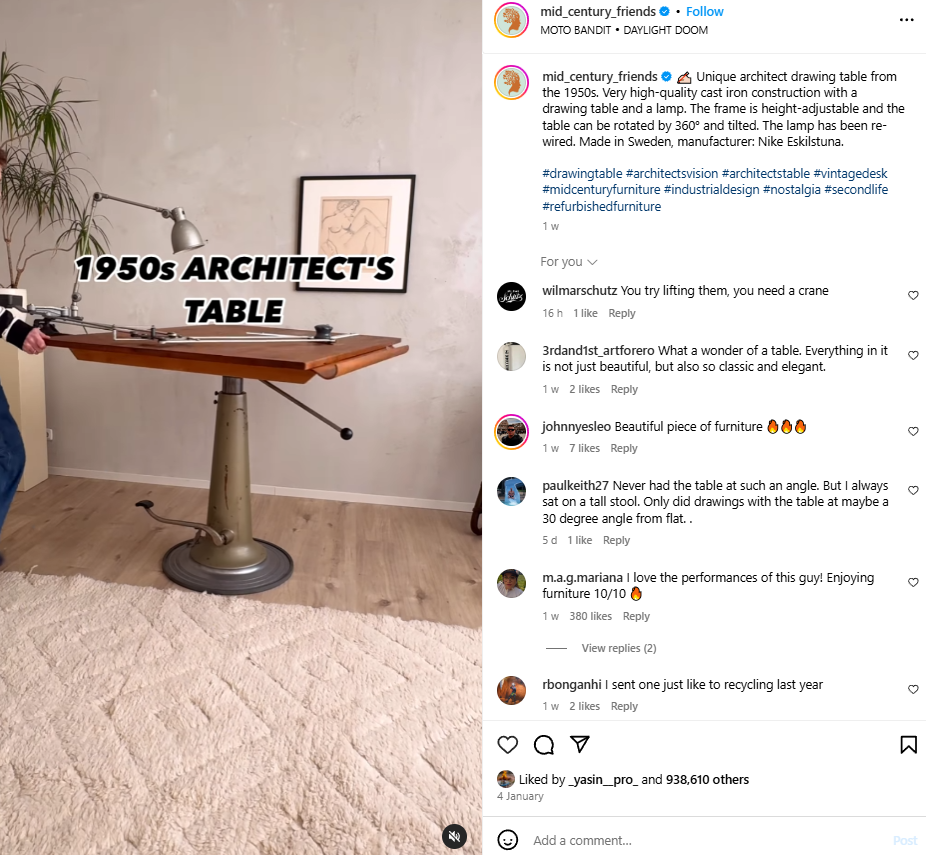Screen dimensions: 926x855
Task: Reply to paulkeith27's comment
Action: click(616, 540)
